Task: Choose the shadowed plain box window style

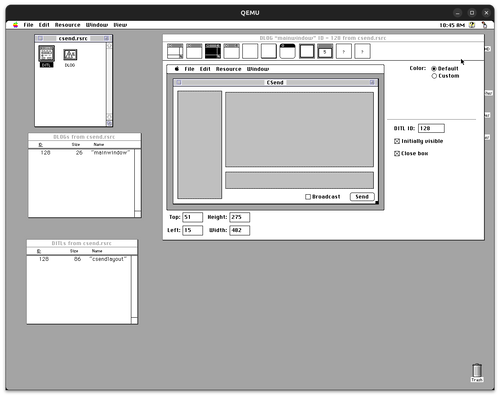Action: 269,51
